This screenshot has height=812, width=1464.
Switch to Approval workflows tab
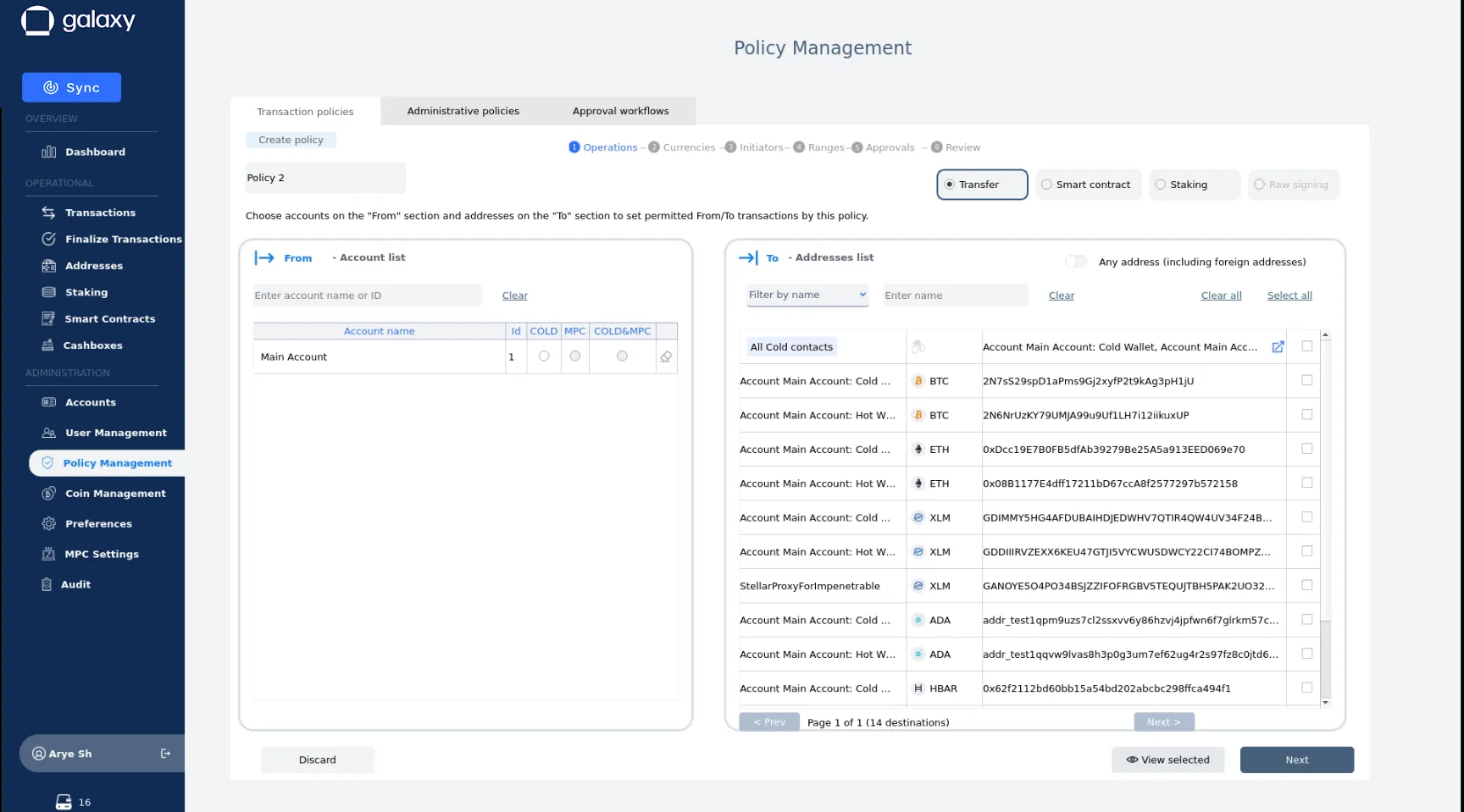(x=621, y=111)
